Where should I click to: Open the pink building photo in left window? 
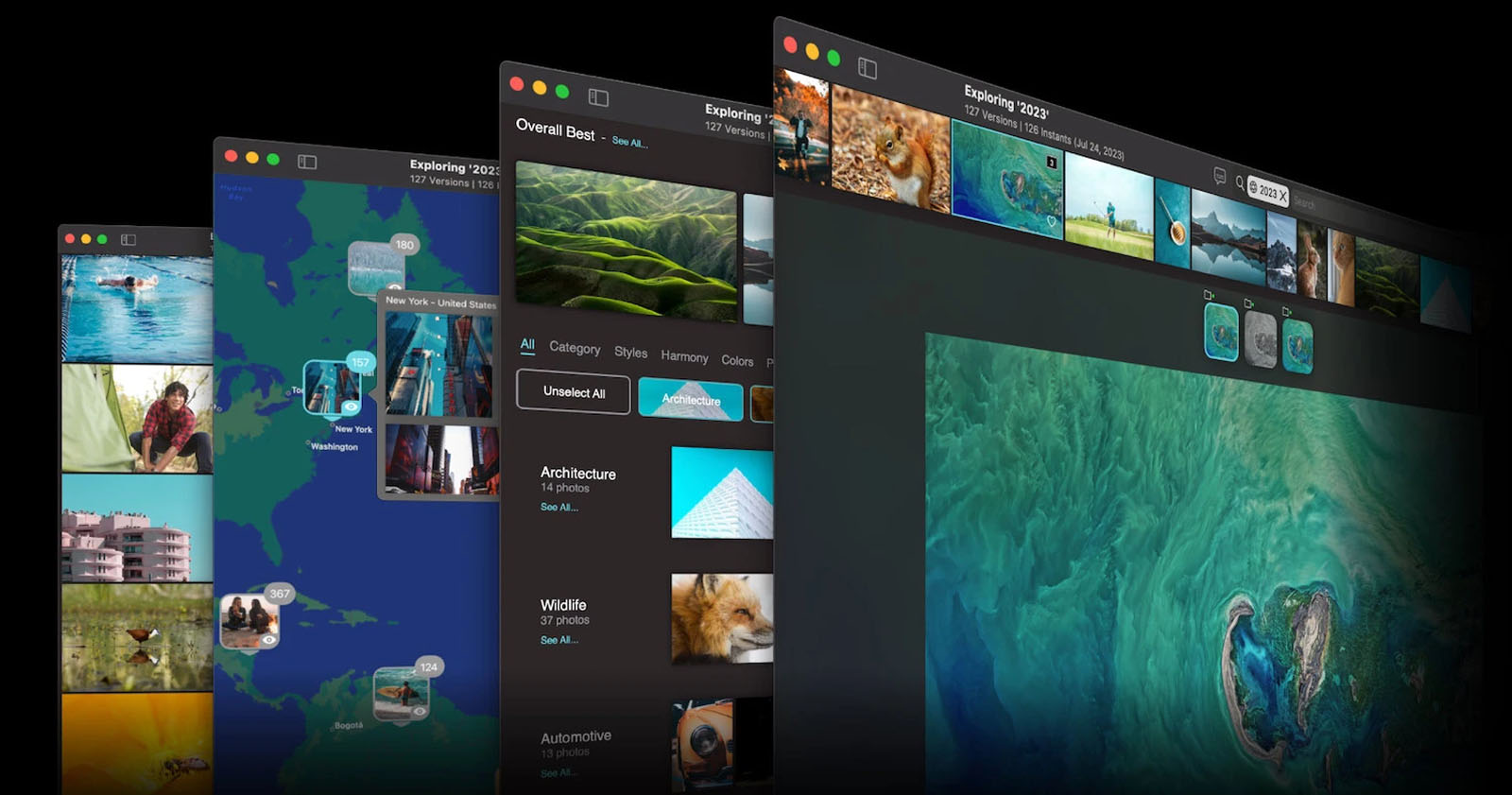tap(137, 527)
